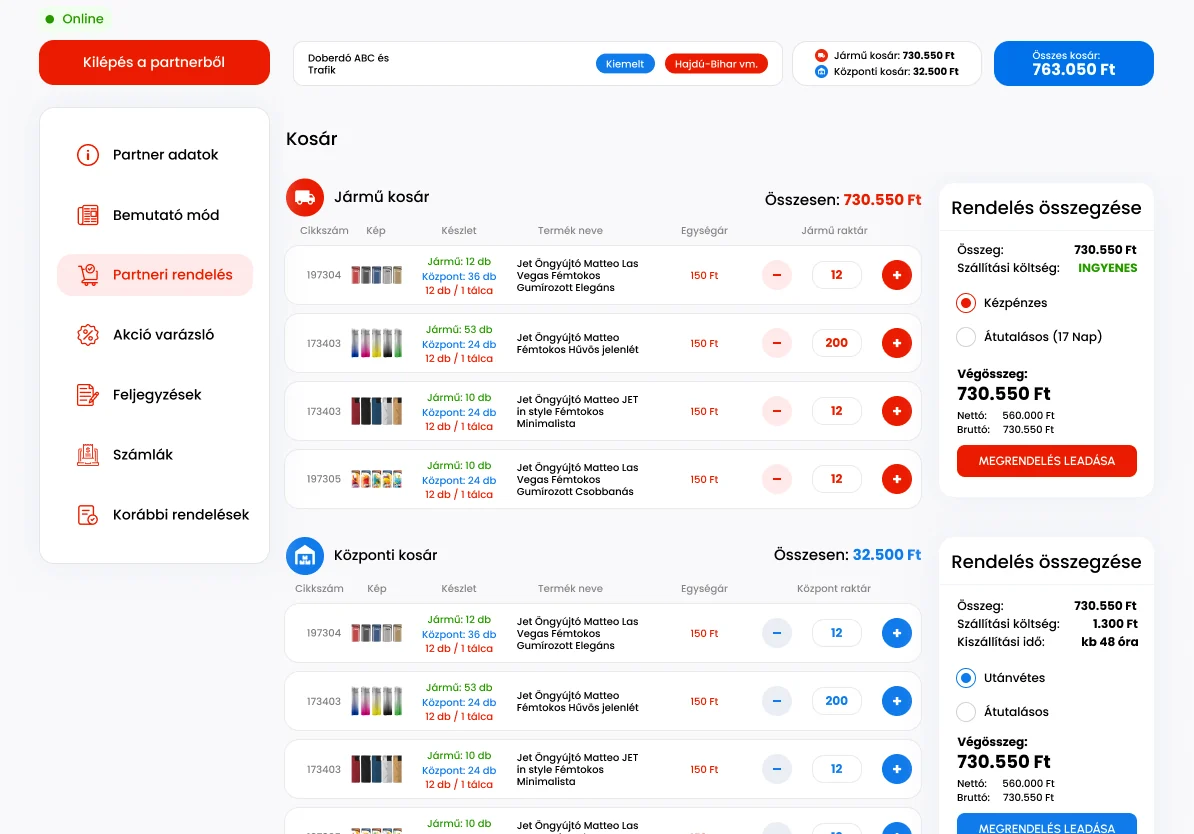The height and width of the screenshot is (834, 1194).
Task: Click the Akció varázsló percent badge icon
Action: [x=88, y=334]
